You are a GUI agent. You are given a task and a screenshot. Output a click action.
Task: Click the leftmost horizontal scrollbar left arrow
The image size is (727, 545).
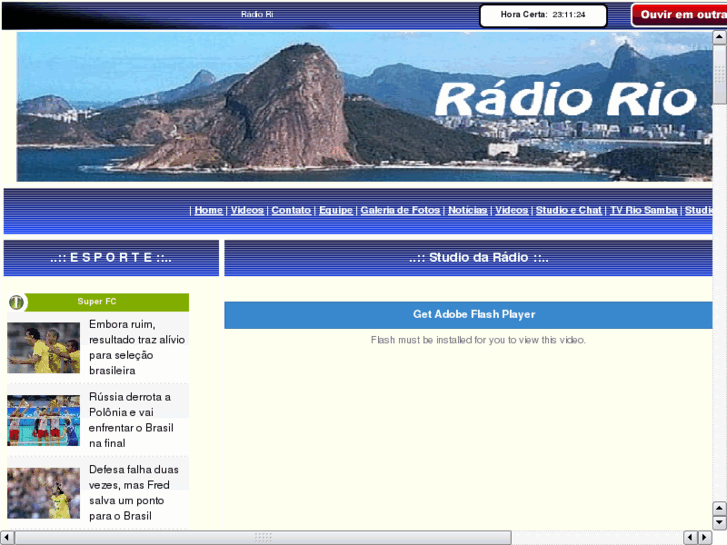click(x=6, y=537)
